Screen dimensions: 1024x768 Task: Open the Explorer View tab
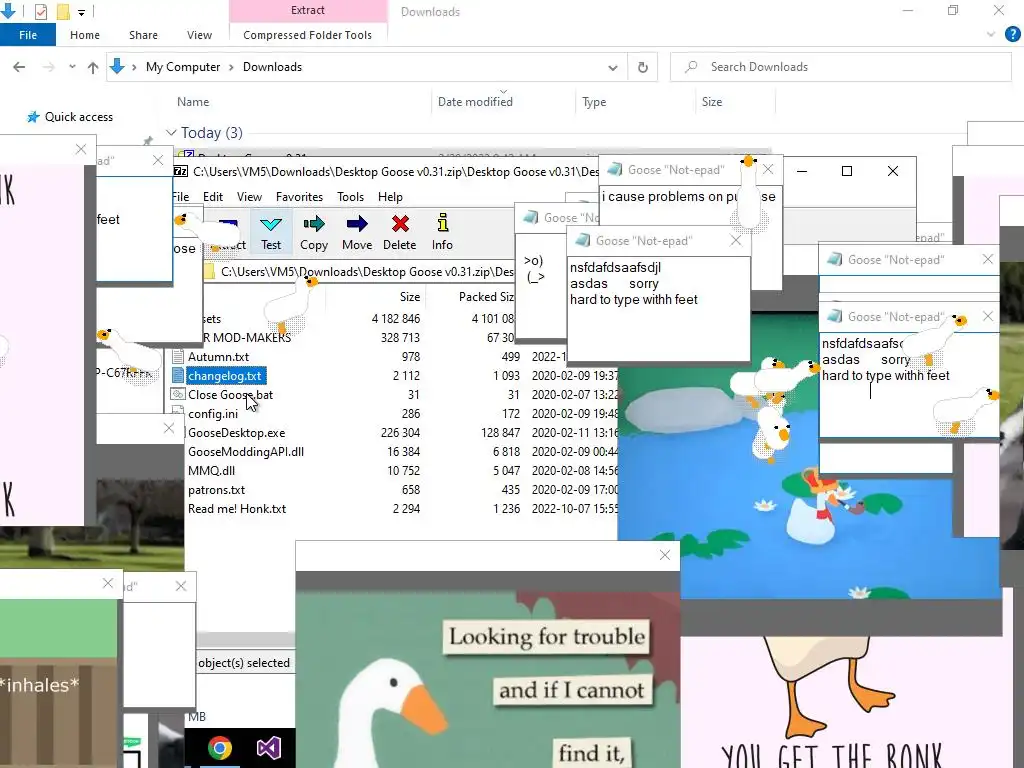point(199,35)
